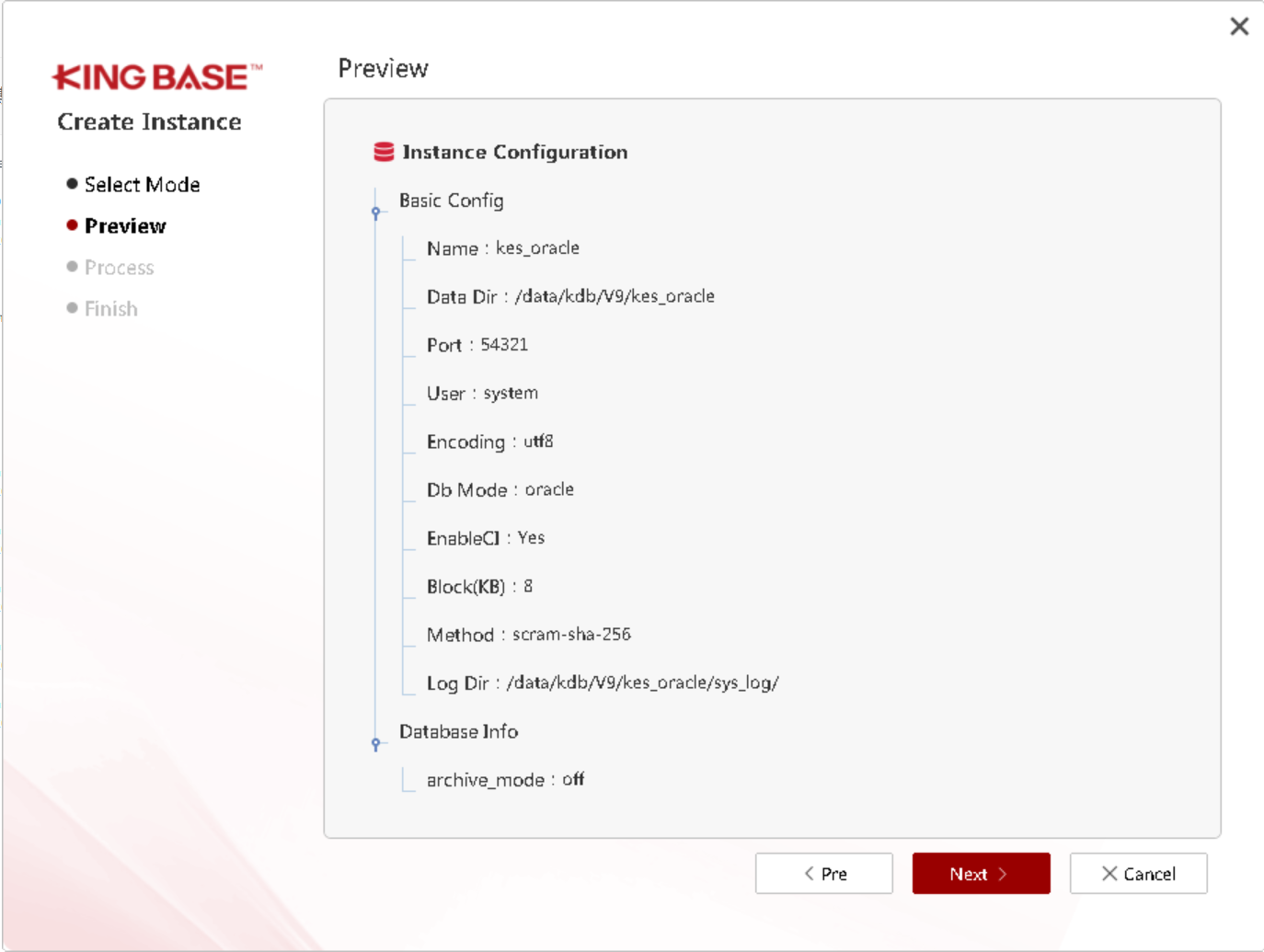1264x952 pixels.
Task: Click the Next button
Action: point(981,873)
